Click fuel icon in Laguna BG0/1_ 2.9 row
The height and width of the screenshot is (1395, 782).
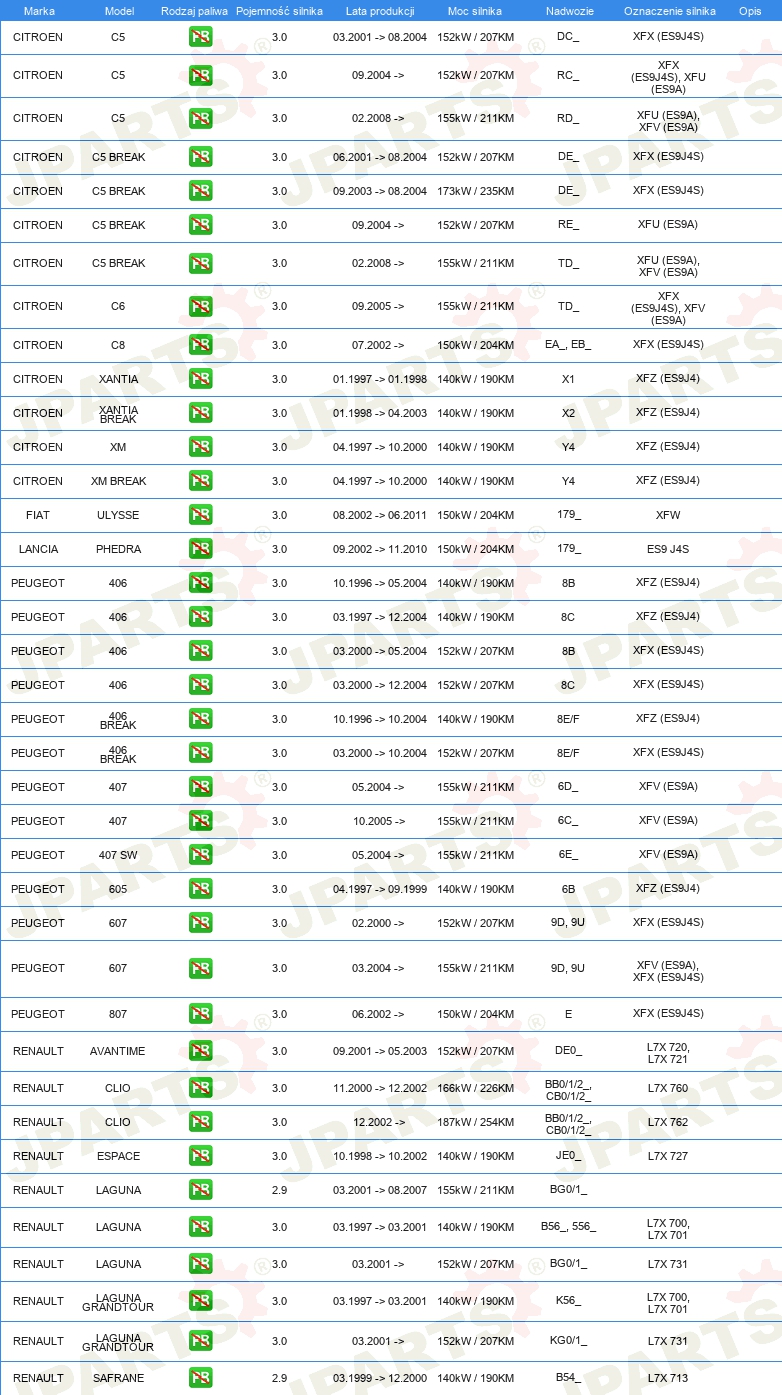coord(200,1190)
